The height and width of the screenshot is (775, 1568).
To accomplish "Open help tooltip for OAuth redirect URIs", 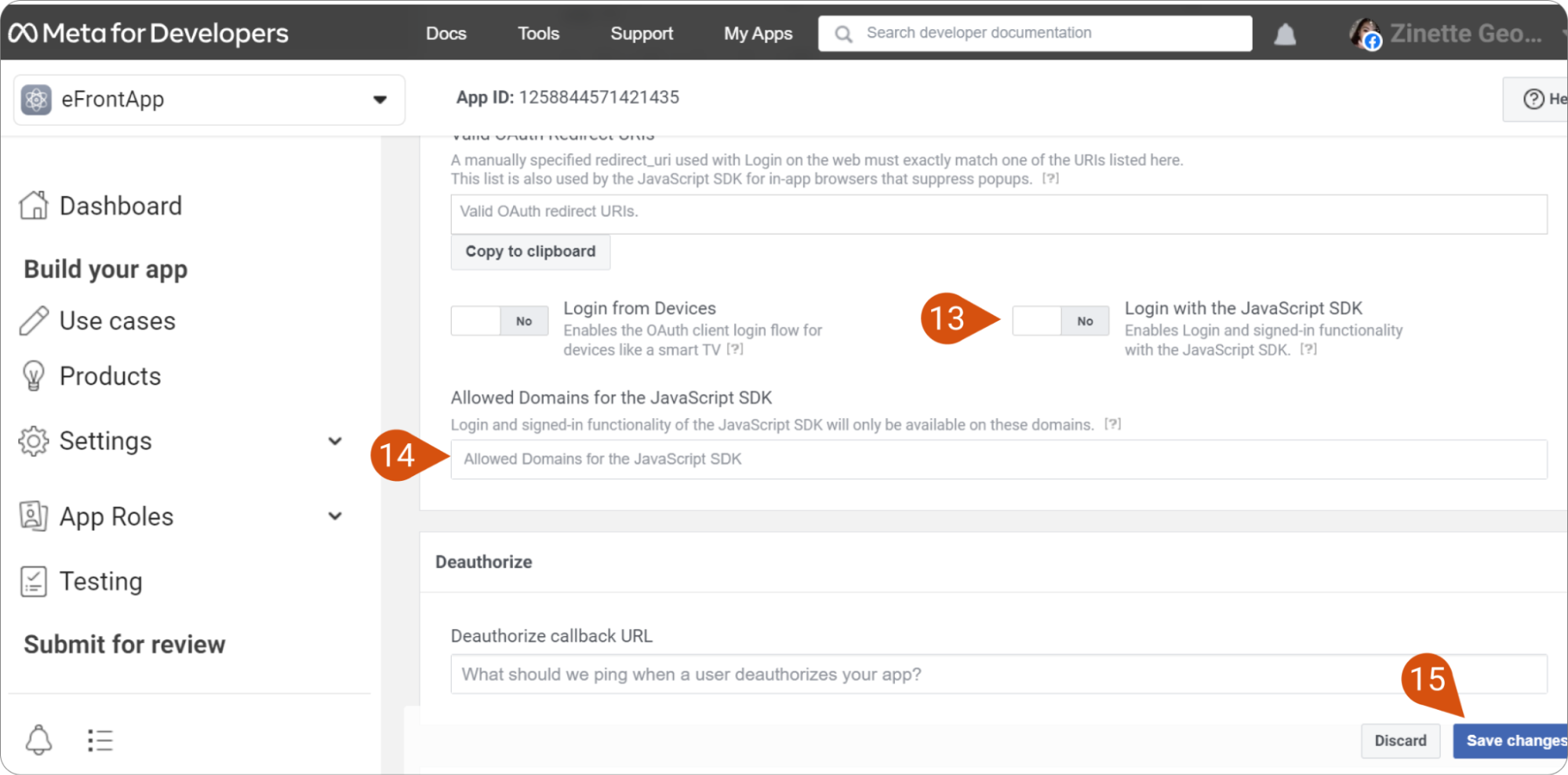I will click(1050, 179).
